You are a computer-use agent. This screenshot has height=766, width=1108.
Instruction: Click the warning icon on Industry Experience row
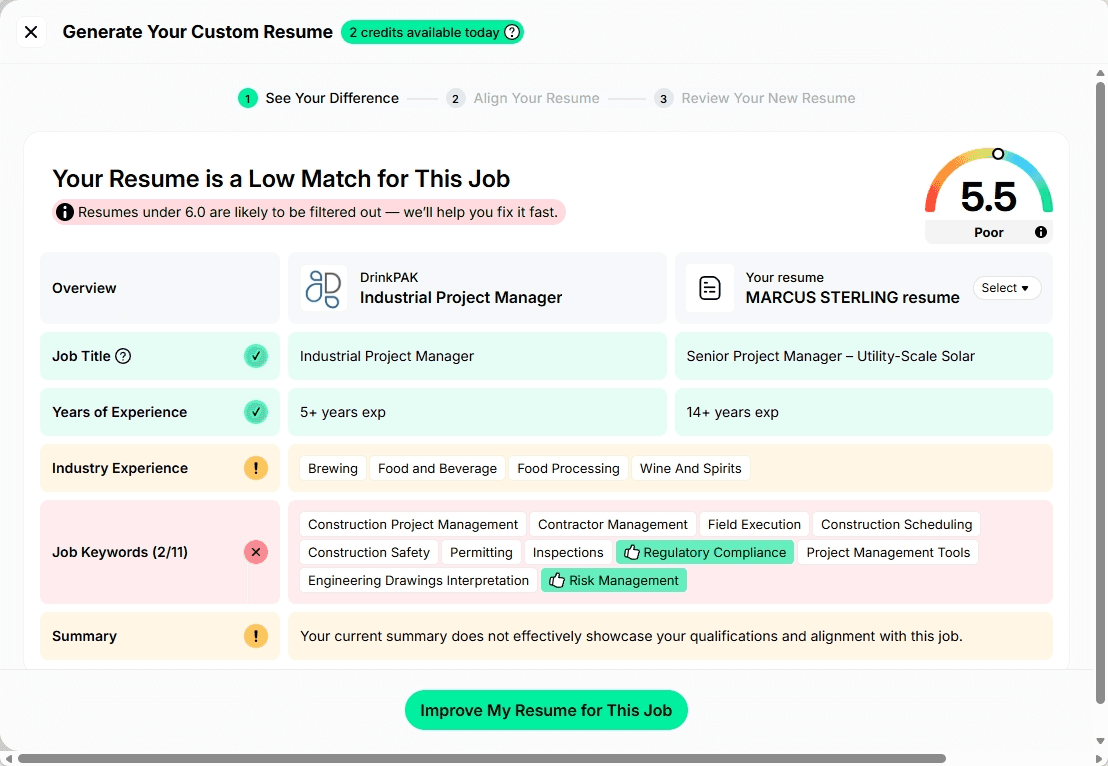256,467
